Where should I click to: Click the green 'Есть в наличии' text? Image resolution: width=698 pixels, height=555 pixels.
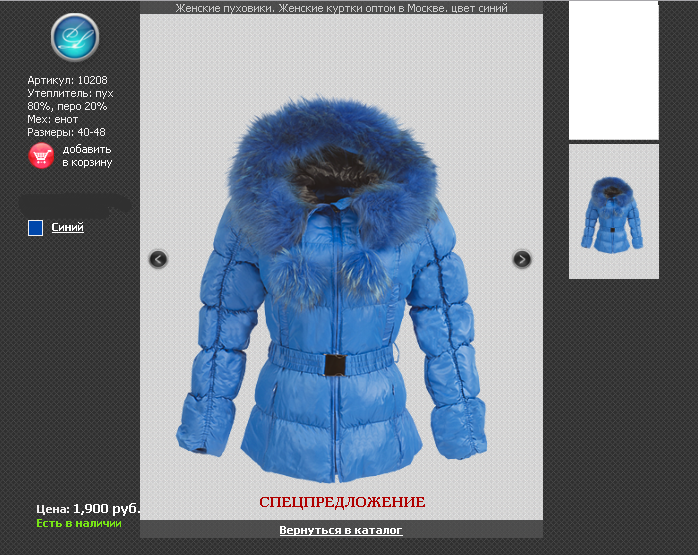[x=79, y=523]
